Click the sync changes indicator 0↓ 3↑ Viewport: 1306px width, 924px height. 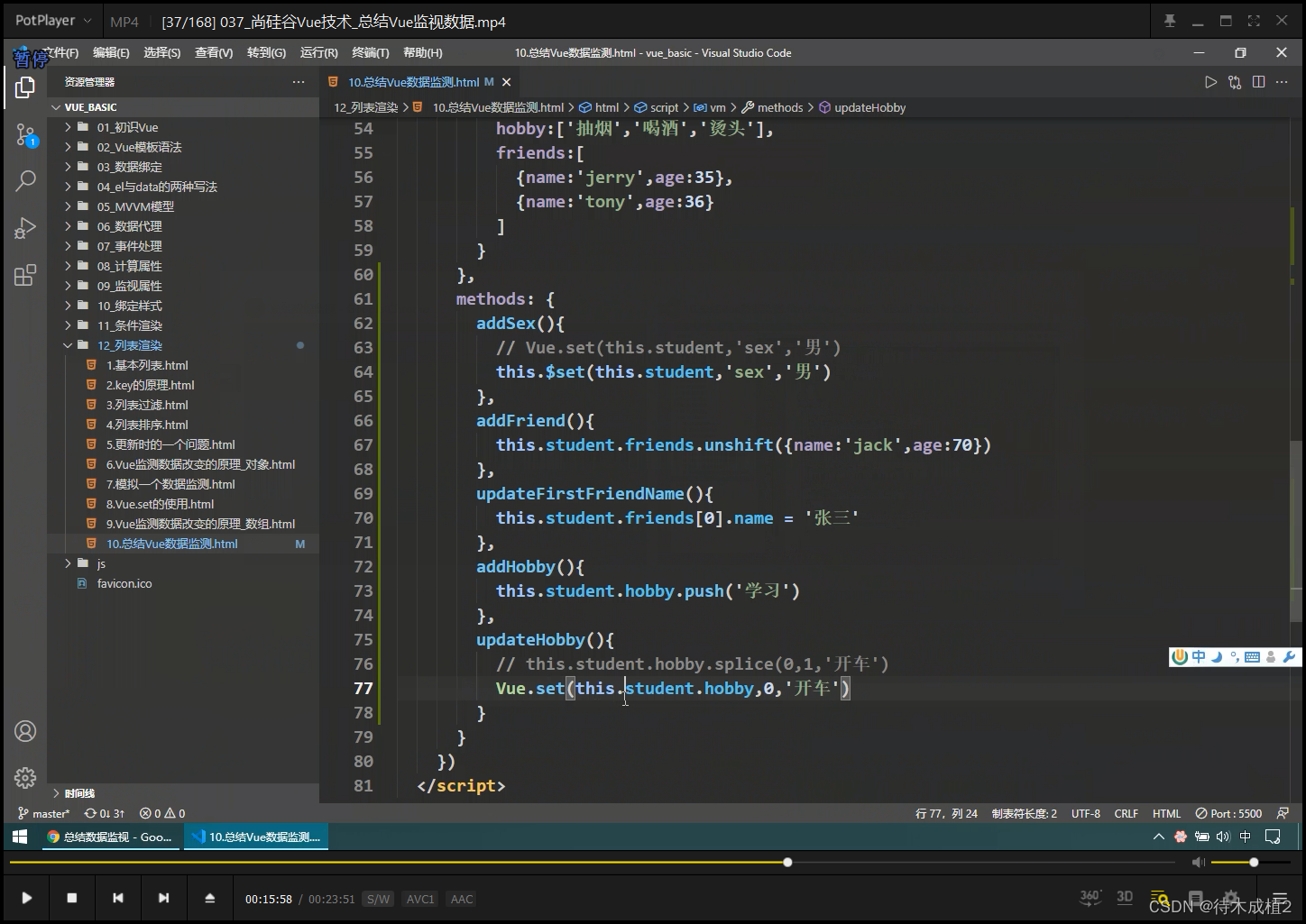click(105, 813)
